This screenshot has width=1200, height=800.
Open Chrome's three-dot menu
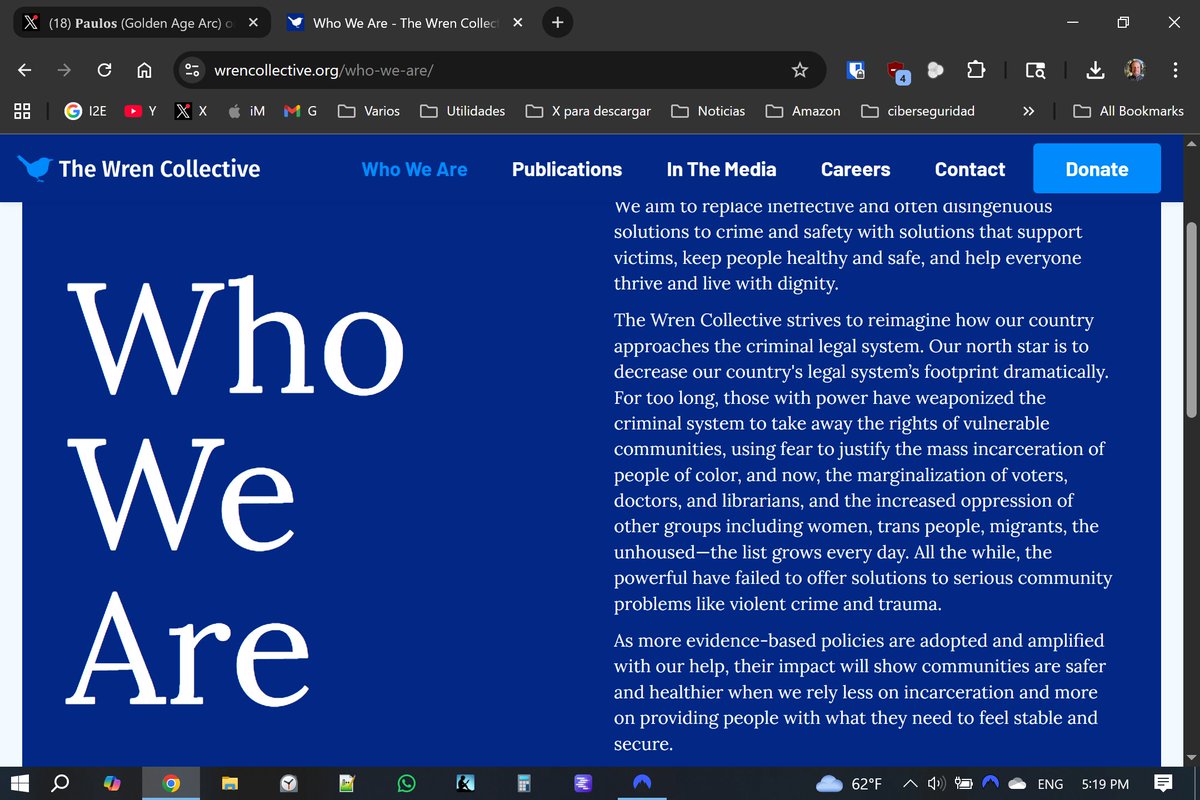point(1176,70)
